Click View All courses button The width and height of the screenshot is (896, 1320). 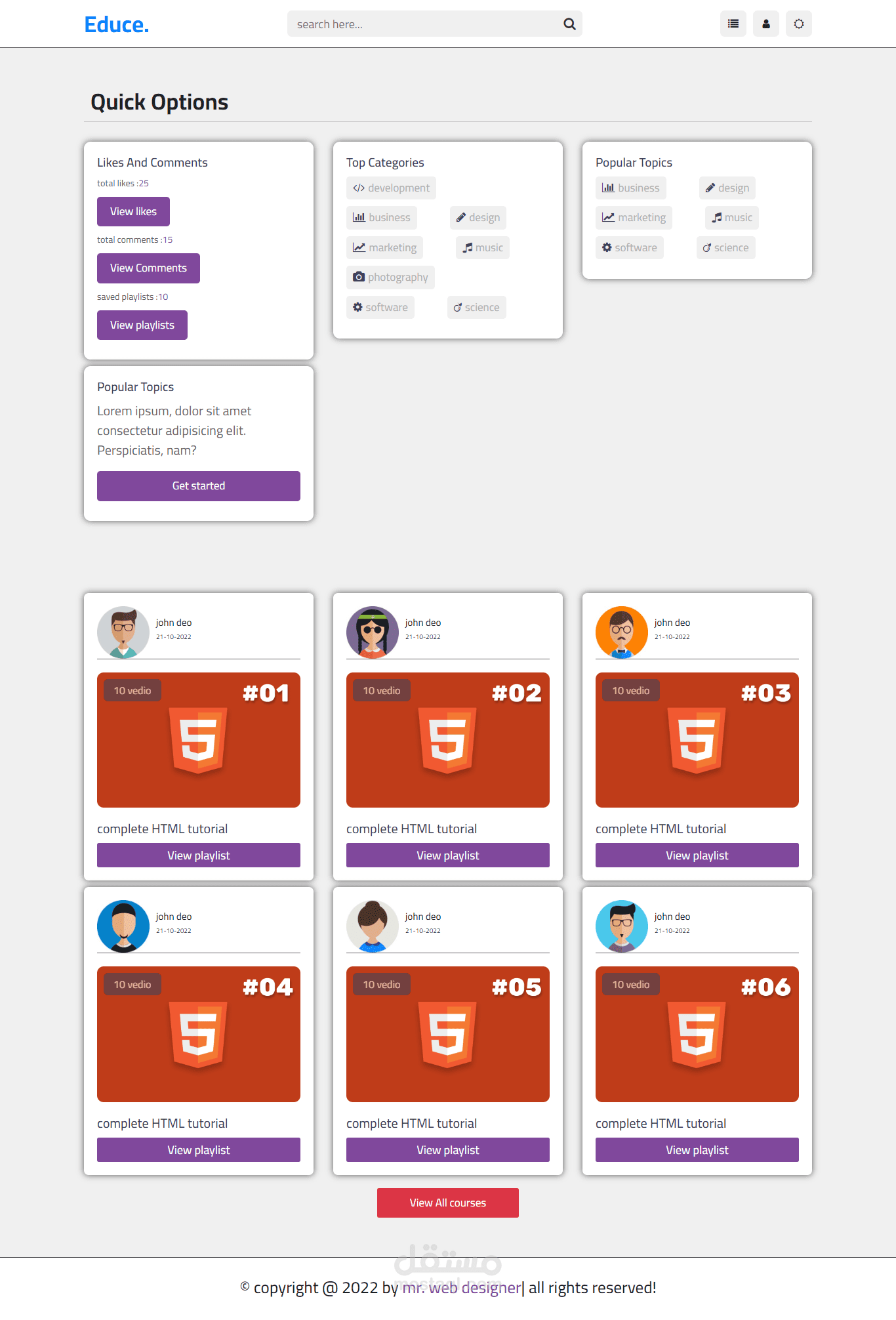tap(448, 1203)
